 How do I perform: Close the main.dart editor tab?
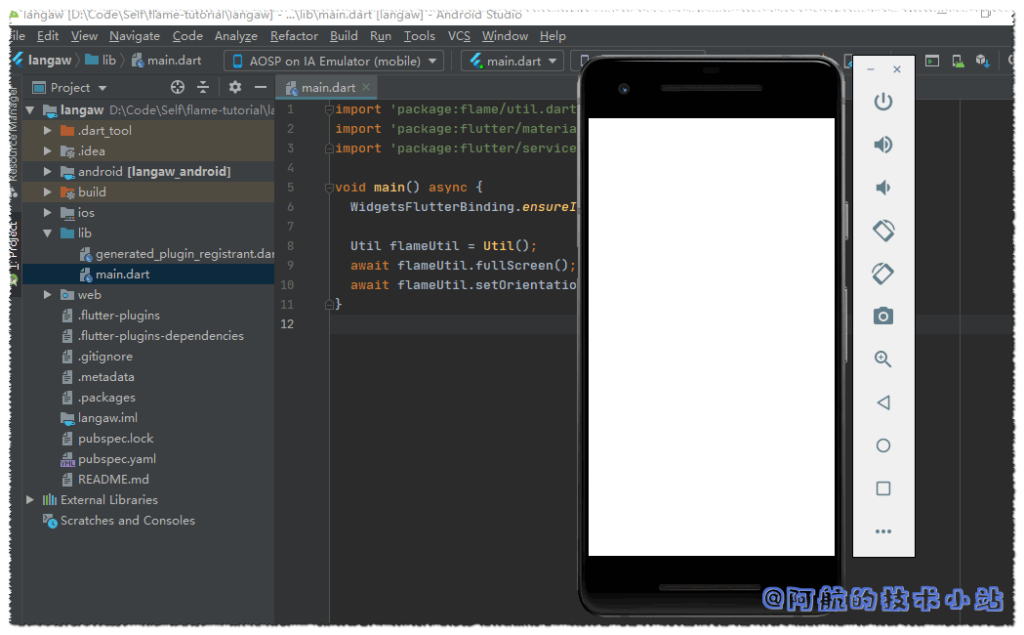pos(367,87)
